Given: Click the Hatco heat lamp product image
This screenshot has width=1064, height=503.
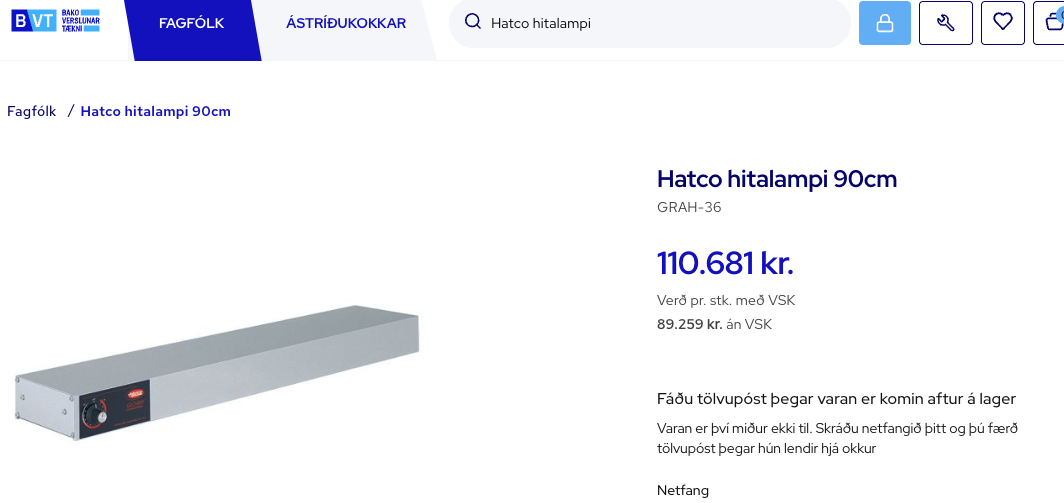Looking at the screenshot, I should [x=217, y=372].
